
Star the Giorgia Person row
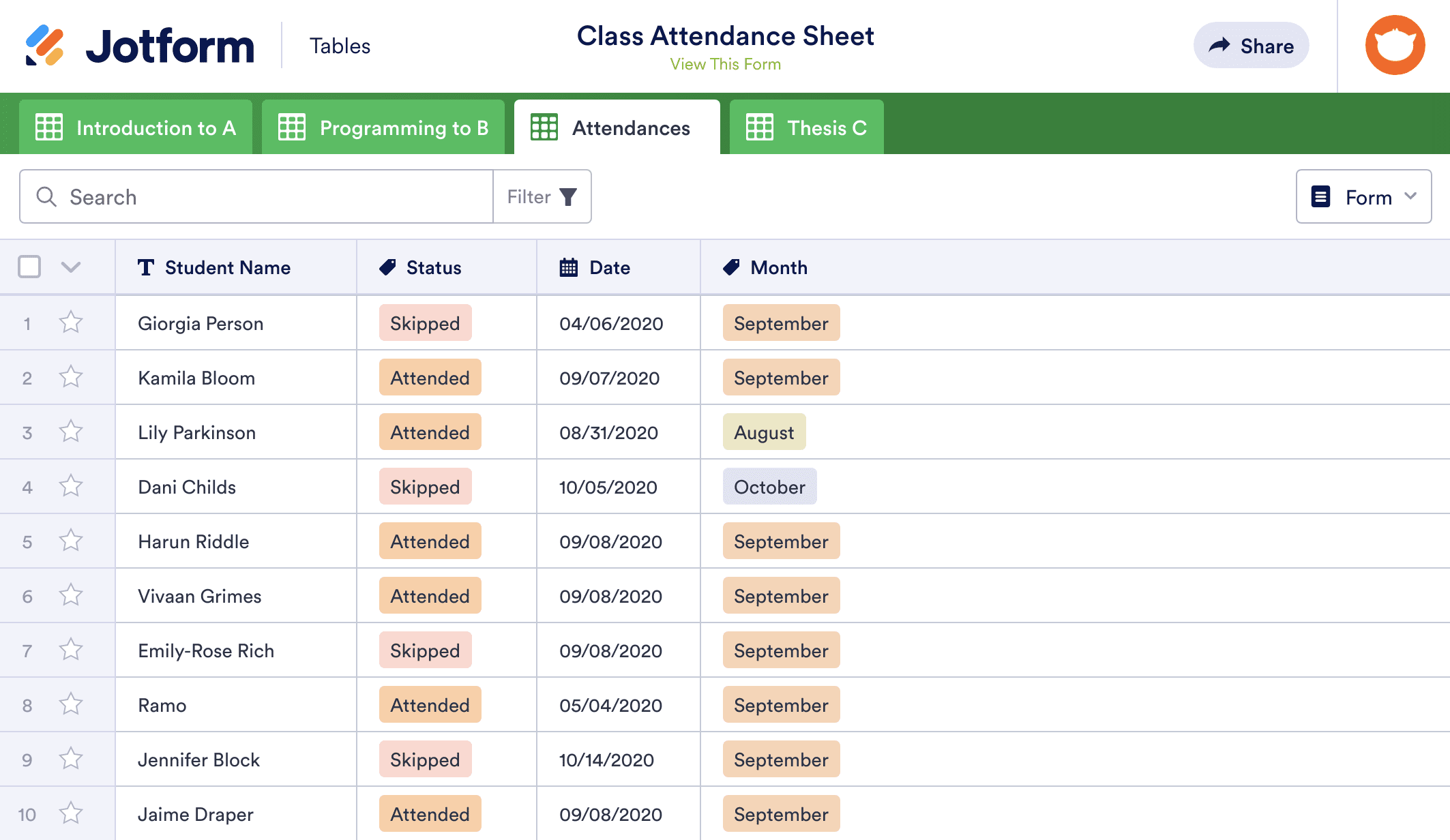pos(71,322)
